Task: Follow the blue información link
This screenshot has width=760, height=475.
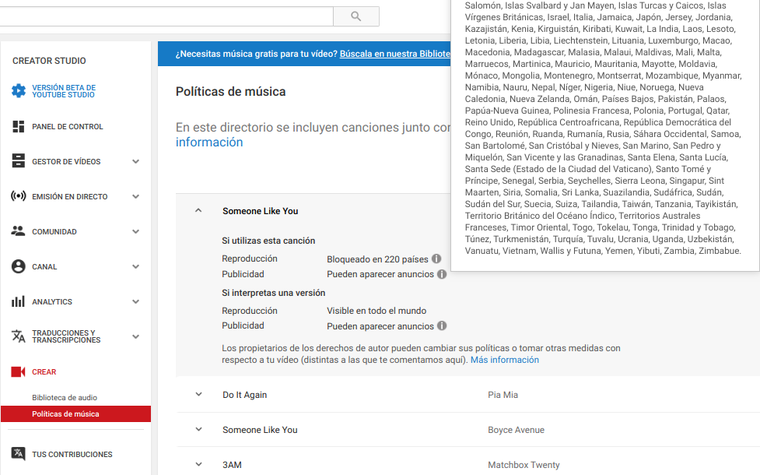Action: click(209, 142)
